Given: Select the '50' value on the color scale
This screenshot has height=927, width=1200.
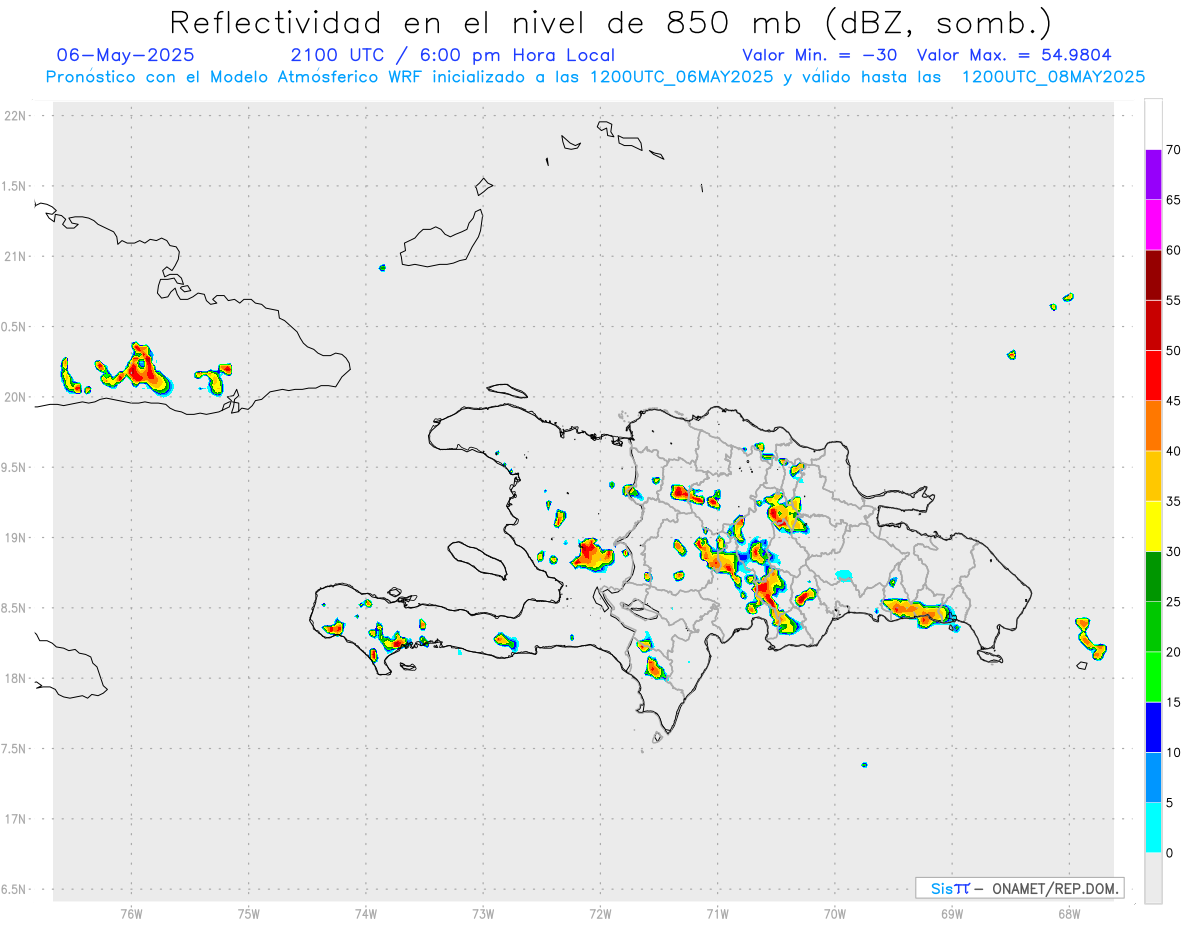Looking at the screenshot, I should click(x=1174, y=351).
